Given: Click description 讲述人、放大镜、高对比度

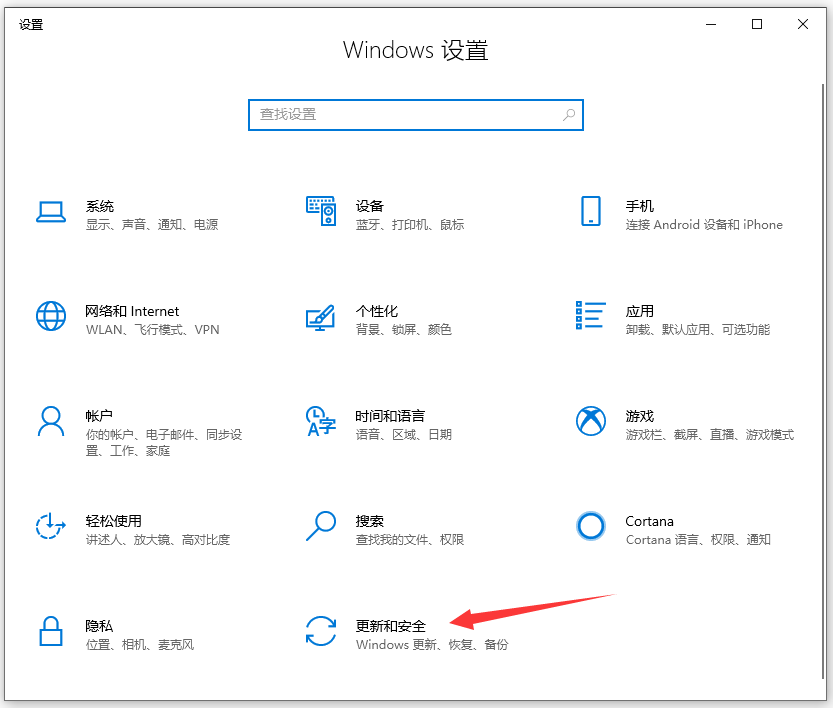Looking at the screenshot, I should pos(158,540).
